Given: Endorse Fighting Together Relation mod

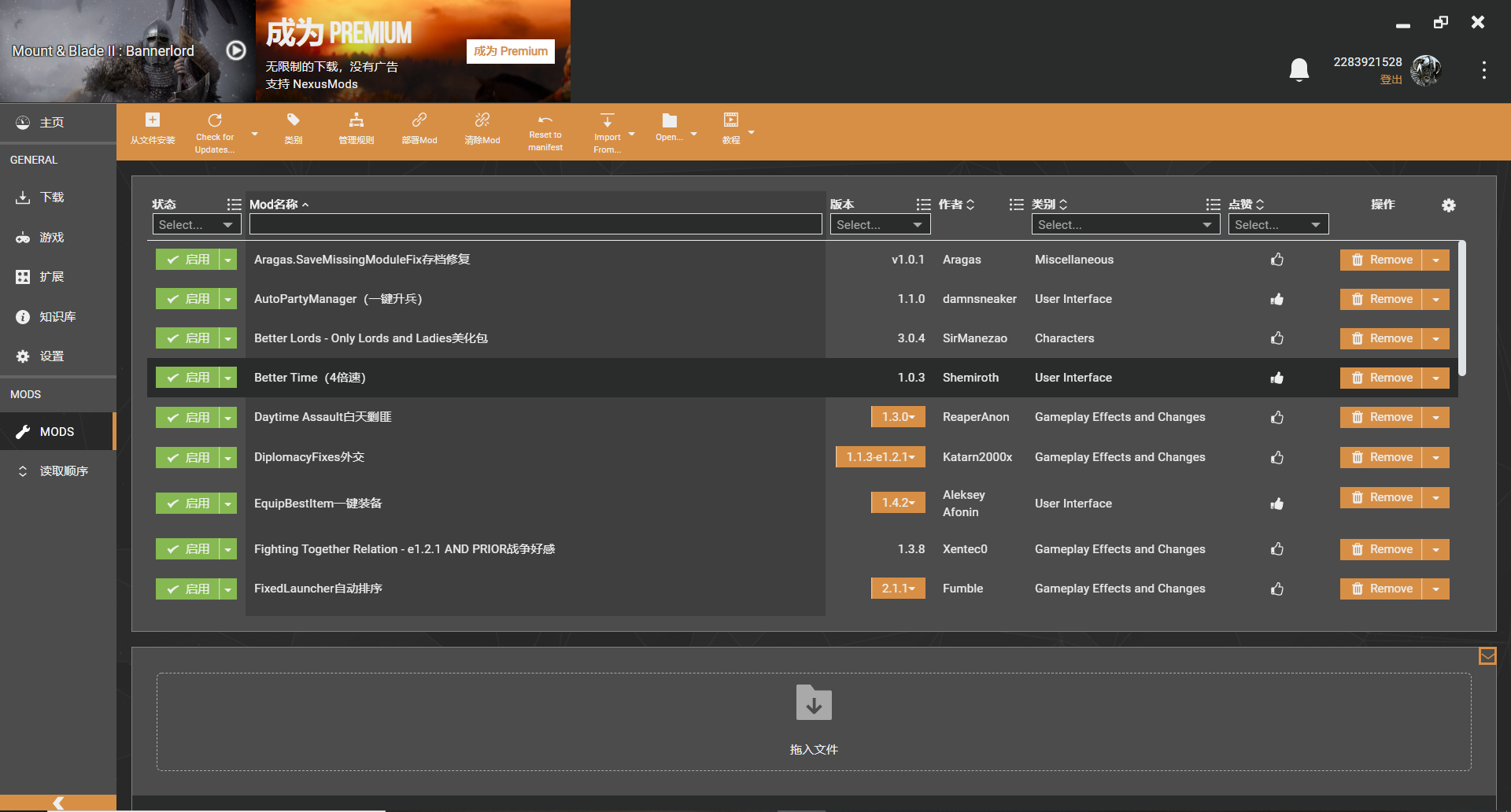Looking at the screenshot, I should click(1277, 549).
